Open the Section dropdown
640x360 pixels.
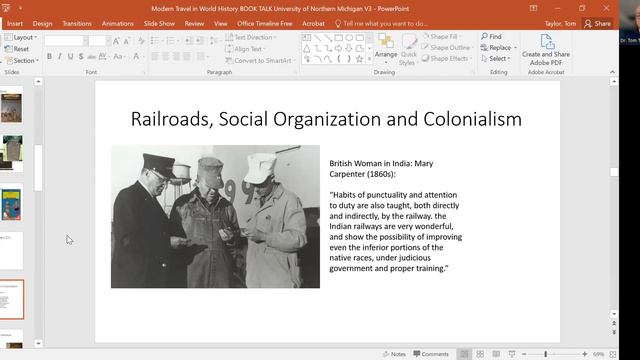(22, 60)
